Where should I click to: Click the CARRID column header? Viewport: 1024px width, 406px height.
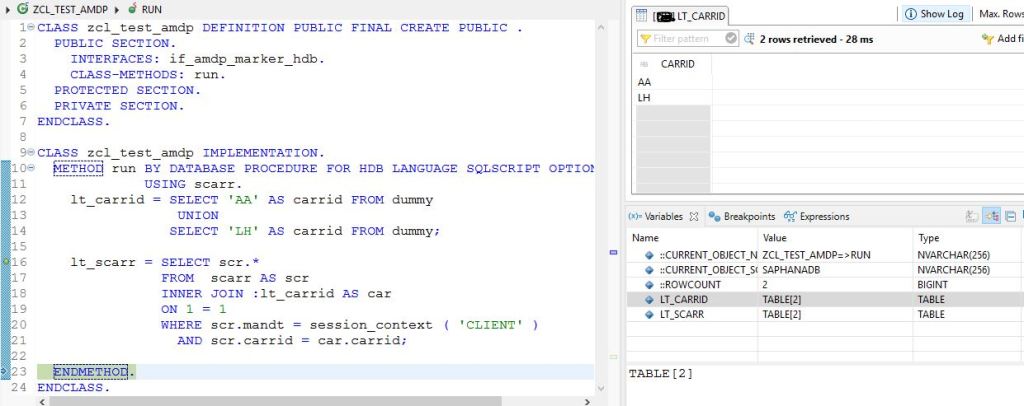pos(678,63)
